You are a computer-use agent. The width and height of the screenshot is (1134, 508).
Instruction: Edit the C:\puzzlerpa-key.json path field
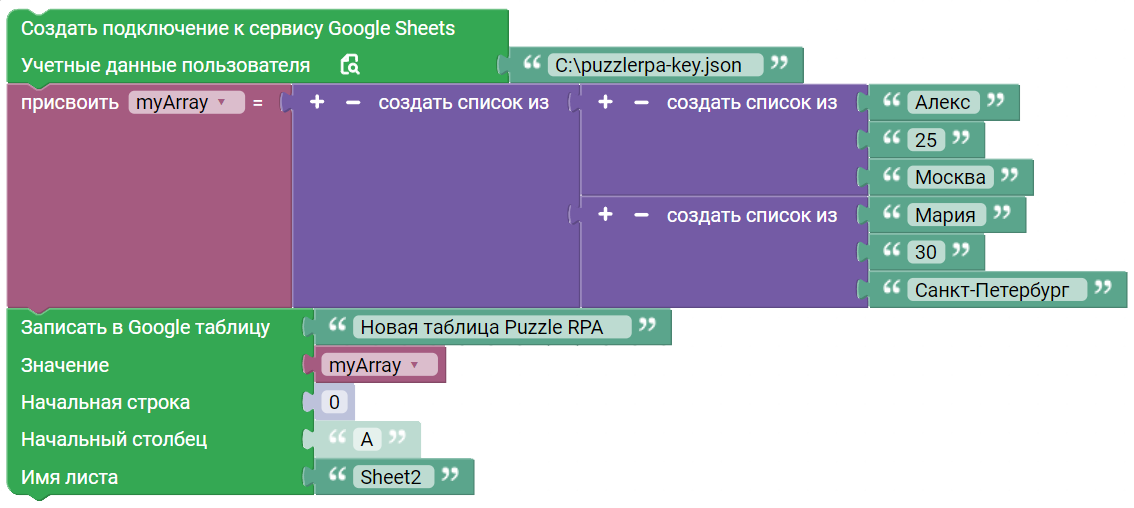[x=655, y=65]
